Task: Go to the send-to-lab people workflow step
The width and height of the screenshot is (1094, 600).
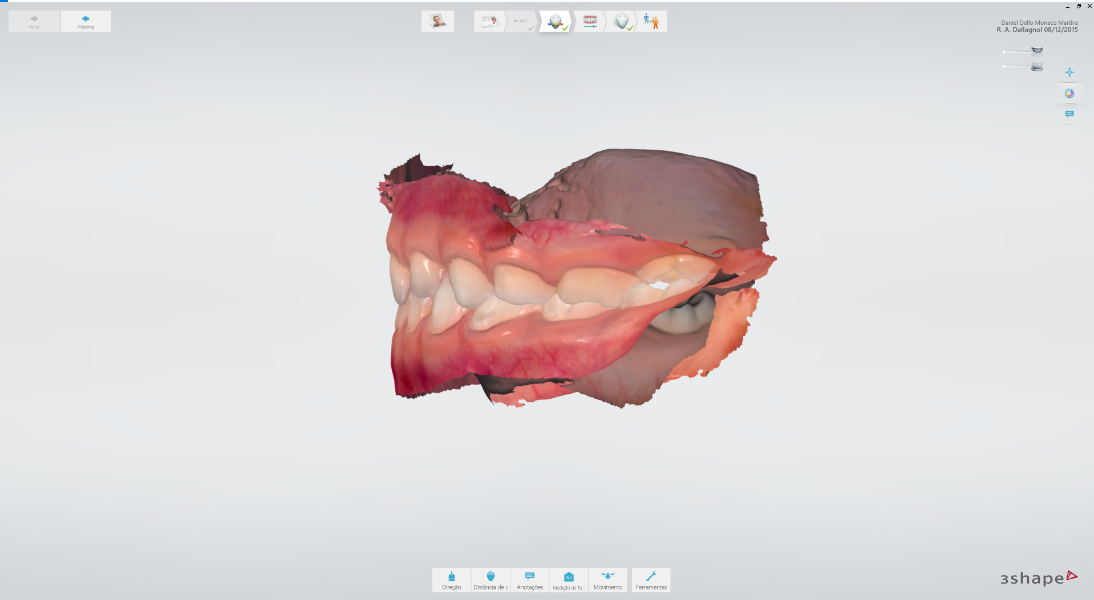Action: 652,22
